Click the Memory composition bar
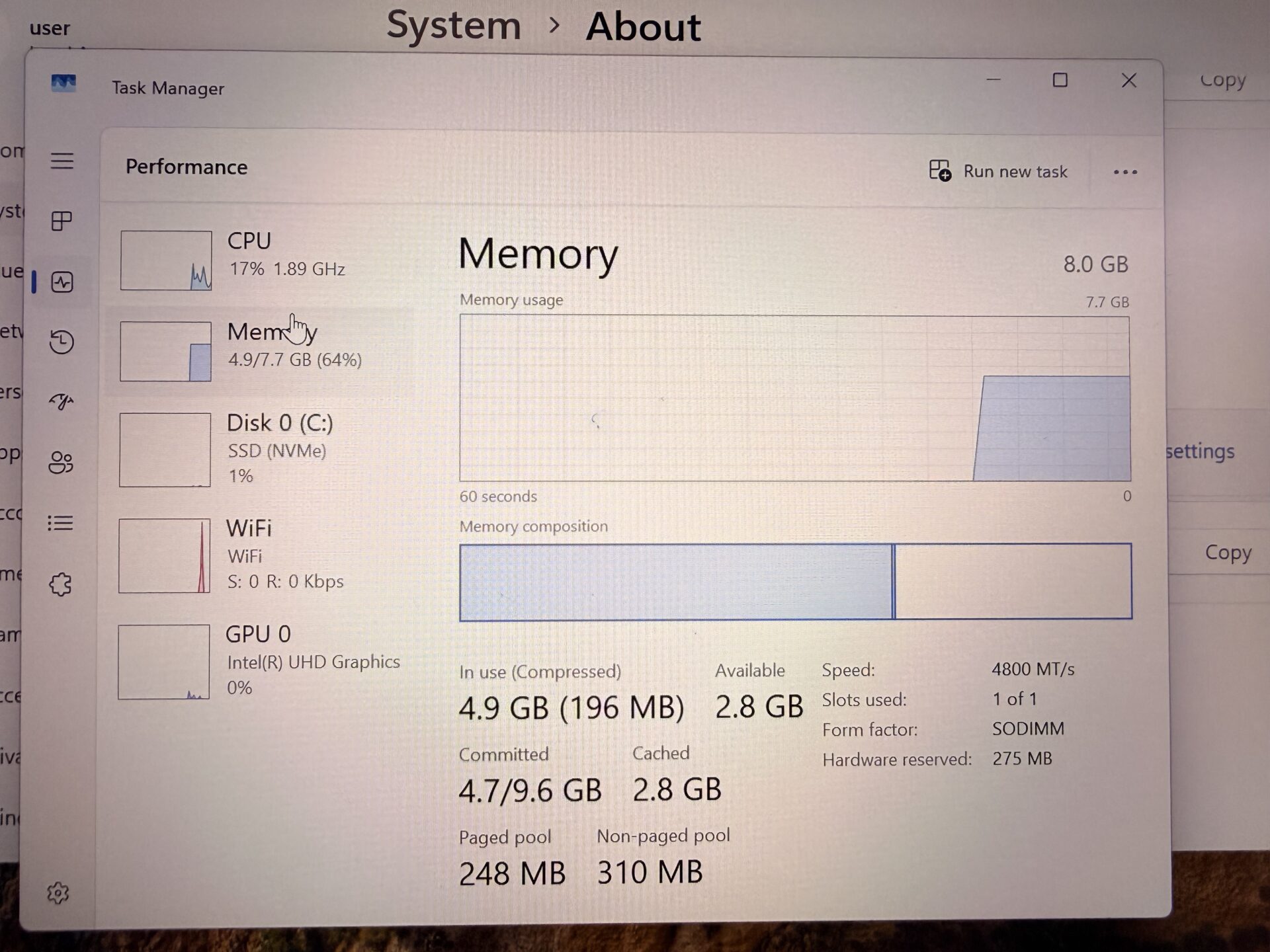This screenshot has height=952, width=1270. point(794,582)
